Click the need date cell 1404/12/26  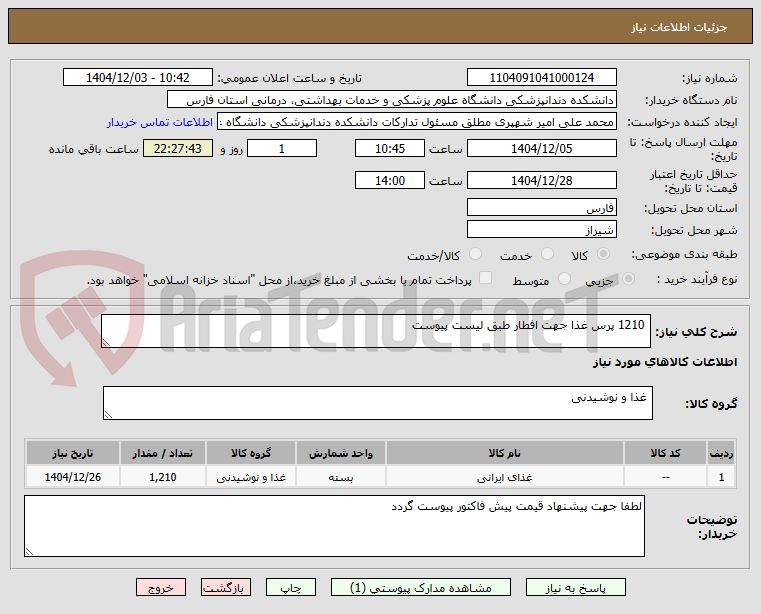point(73,478)
